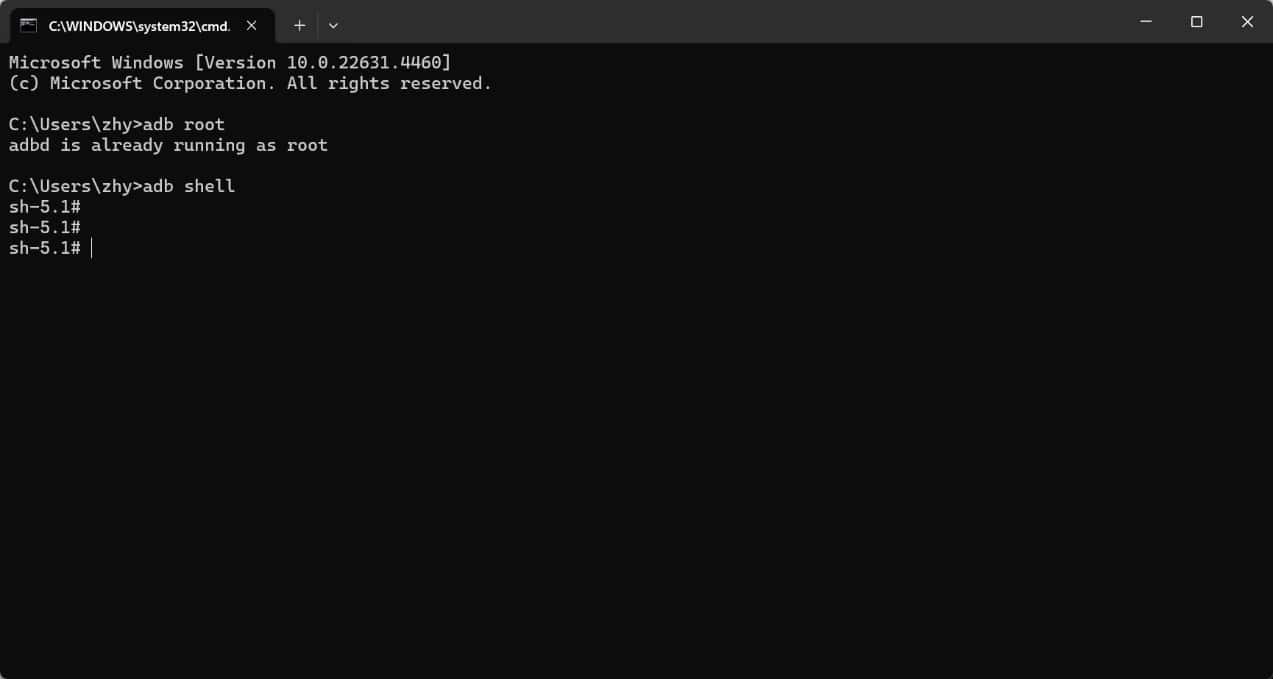The width and height of the screenshot is (1273, 679).
Task: Click the first C:\Users\zhy> prompt
Action: click(x=75, y=125)
